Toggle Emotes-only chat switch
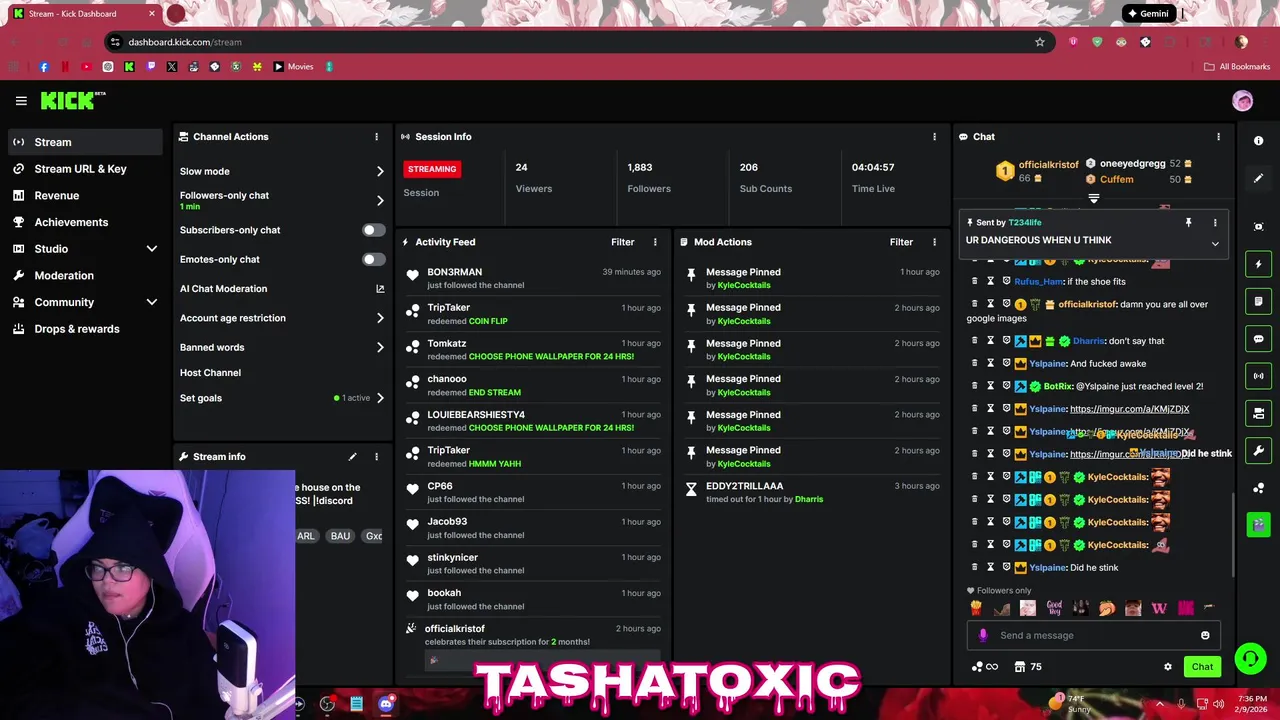The image size is (1280, 720). tap(373, 259)
